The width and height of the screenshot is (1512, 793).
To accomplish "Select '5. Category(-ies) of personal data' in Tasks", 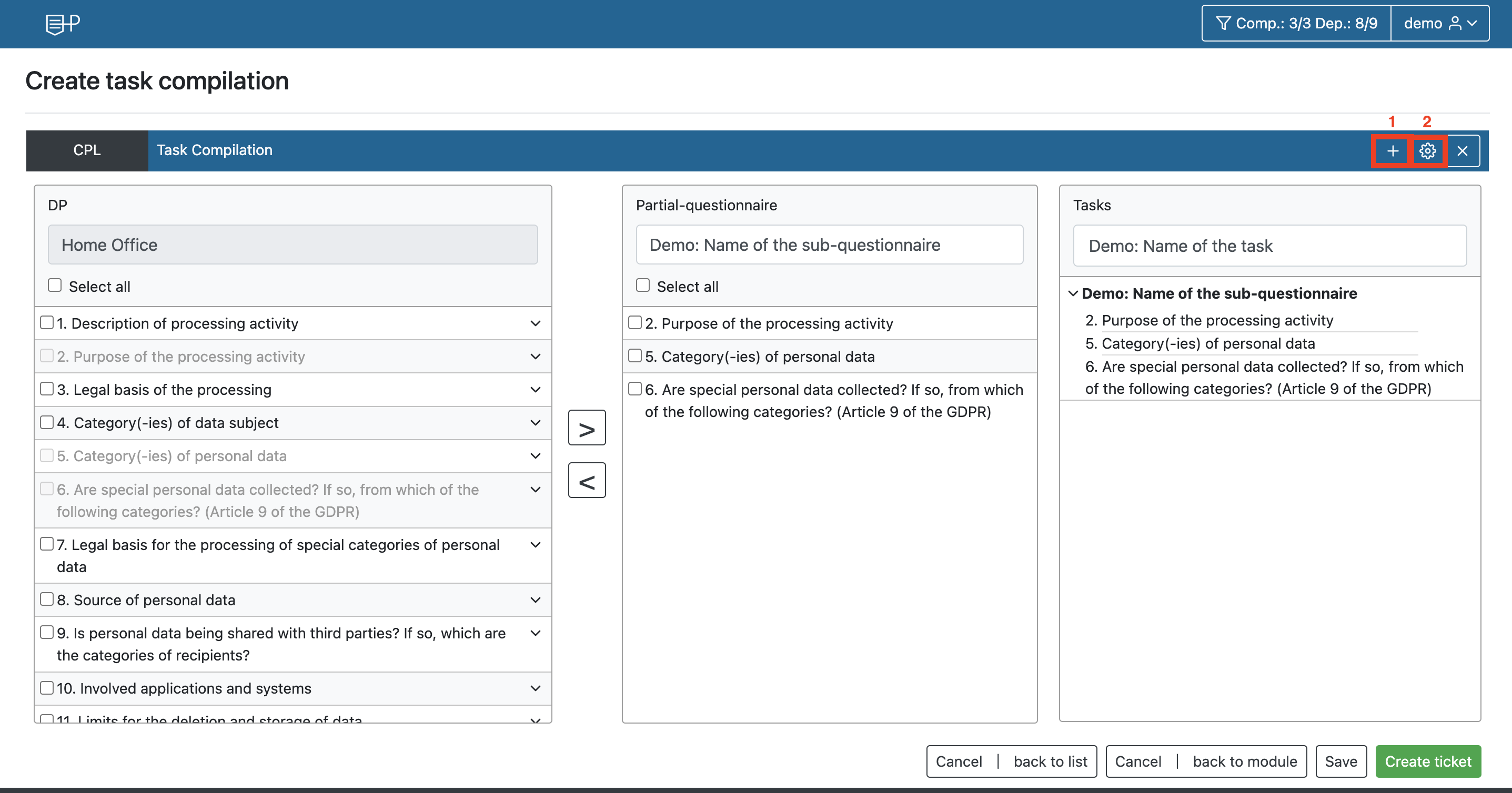I will [x=1199, y=343].
